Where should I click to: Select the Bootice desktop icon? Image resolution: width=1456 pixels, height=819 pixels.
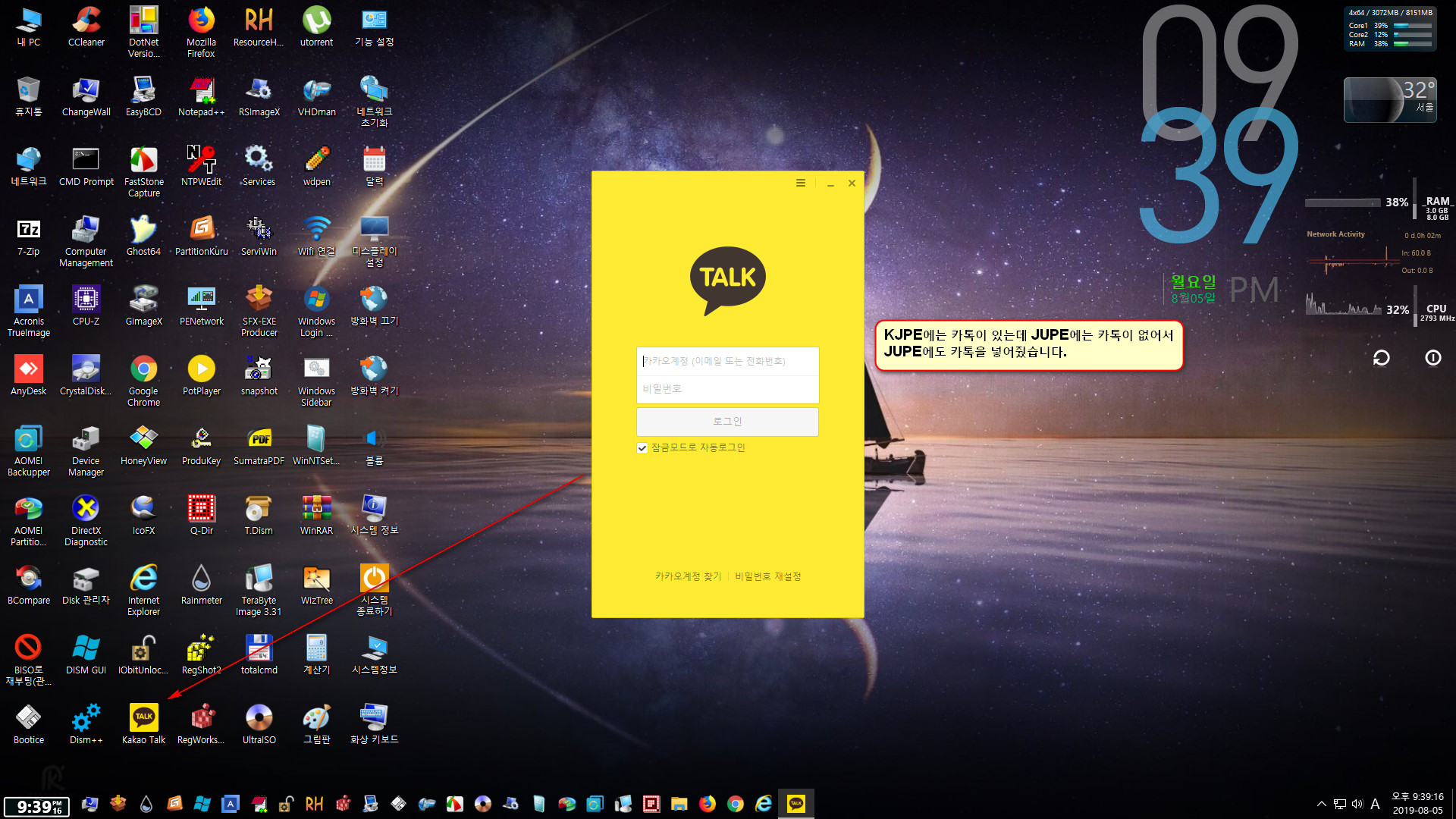[29, 724]
